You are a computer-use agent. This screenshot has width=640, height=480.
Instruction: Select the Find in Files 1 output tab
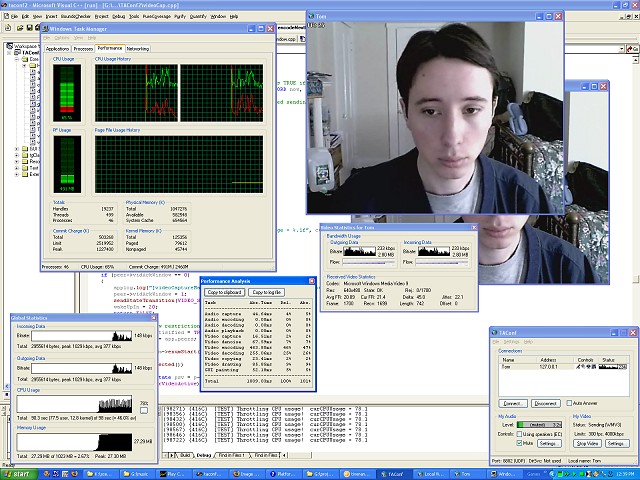[x=231, y=455]
